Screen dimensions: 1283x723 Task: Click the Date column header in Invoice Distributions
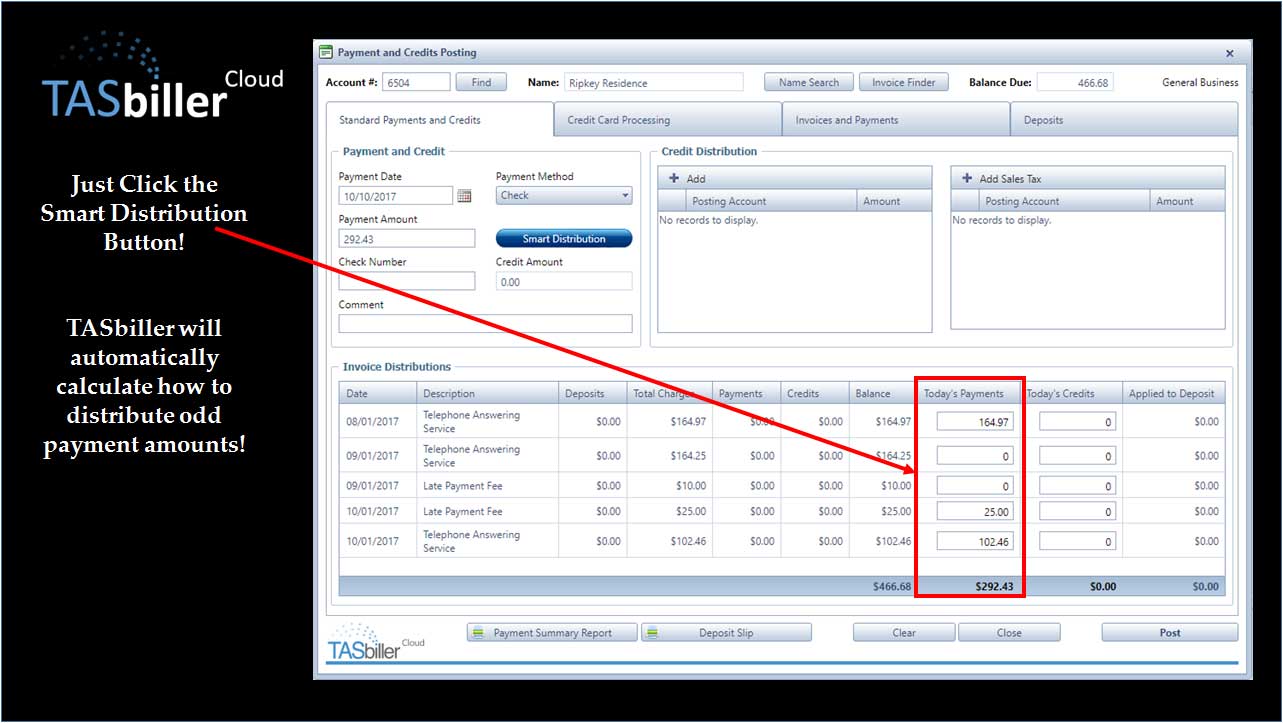(377, 393)
